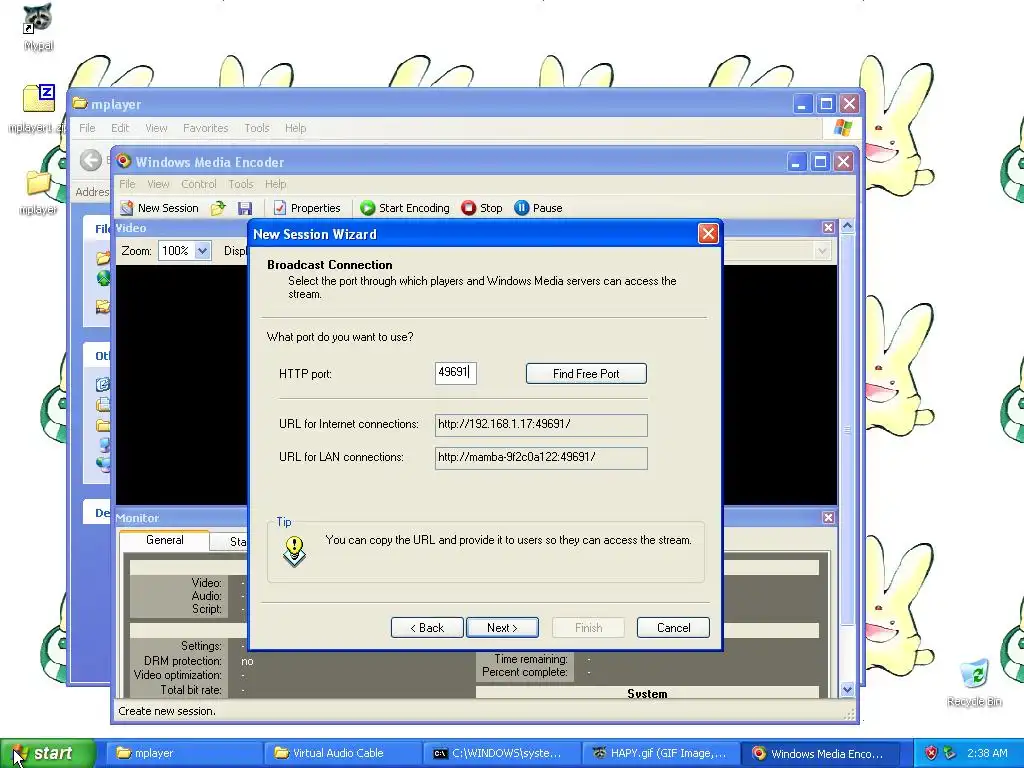The height and width of the screenshot is (768, 1024).
Task: Switch to C:\WINDOWS\system command prompt taskbar button
Action: point(502,753)
